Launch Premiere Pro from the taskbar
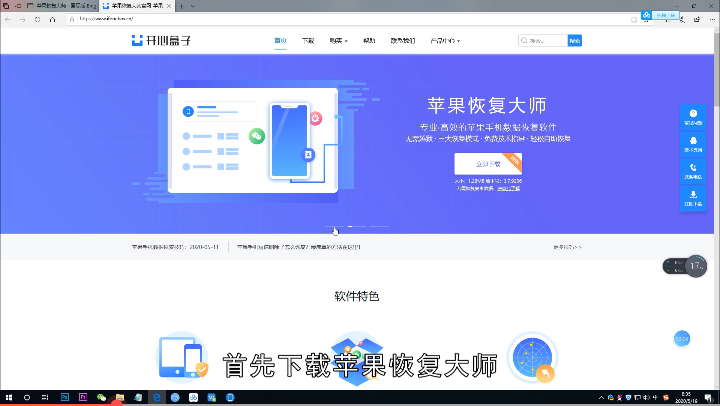Viewport: 720px width, 406px height. [x=83, y=397]
